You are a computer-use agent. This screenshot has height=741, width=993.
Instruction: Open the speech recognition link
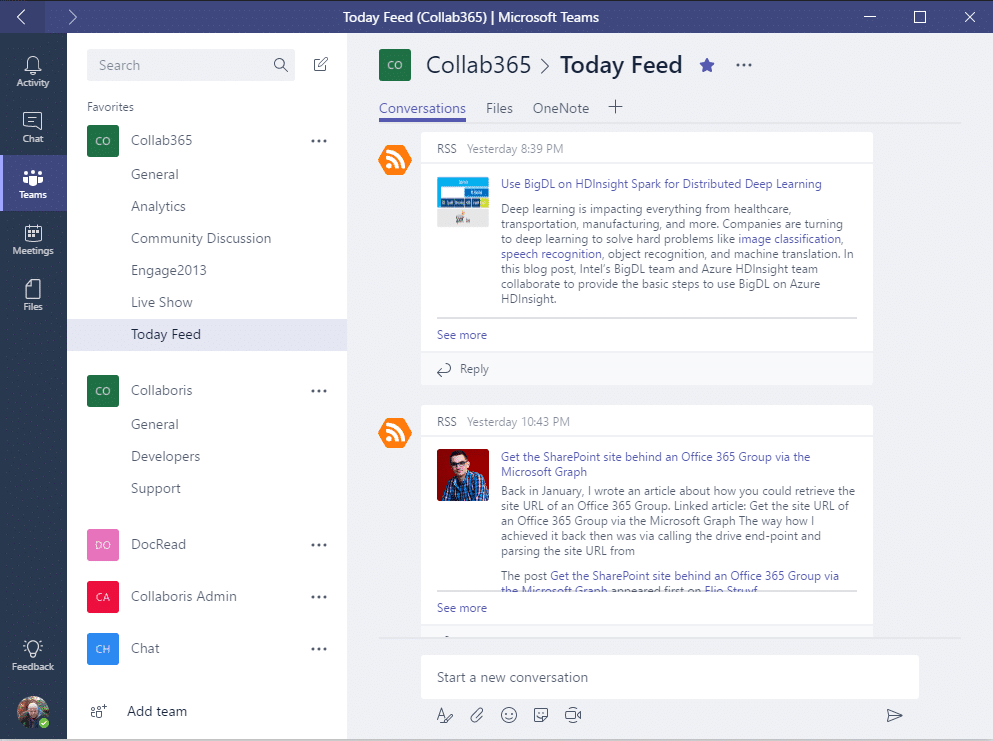[x=551, y=254]
